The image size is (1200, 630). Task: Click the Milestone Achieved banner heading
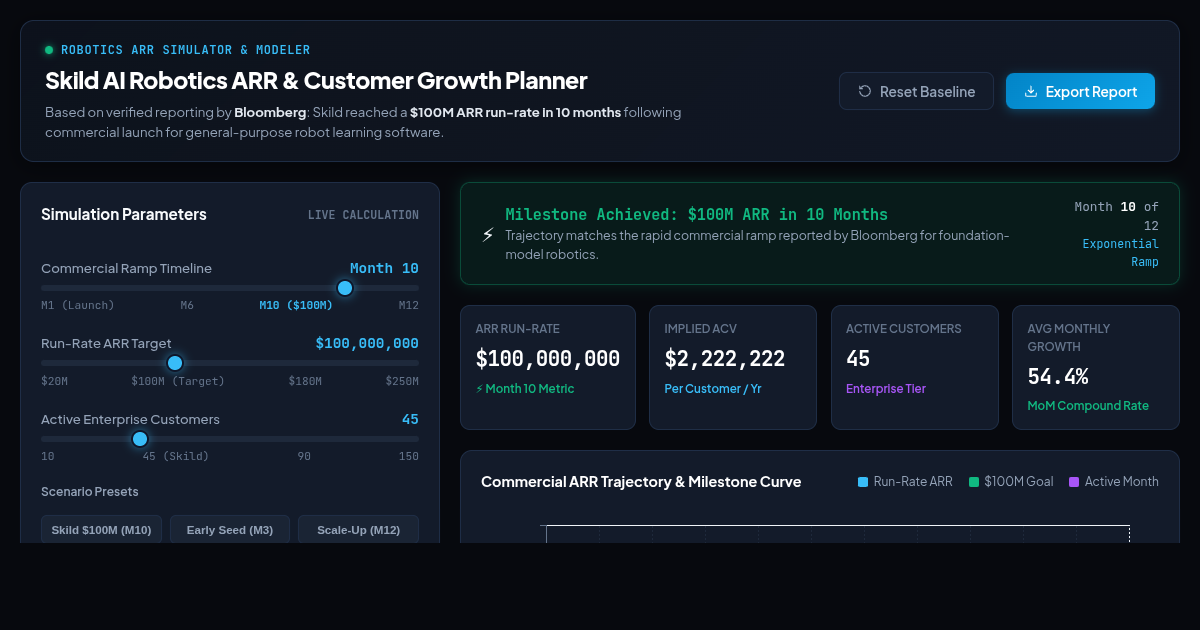[x=697, y=214]
